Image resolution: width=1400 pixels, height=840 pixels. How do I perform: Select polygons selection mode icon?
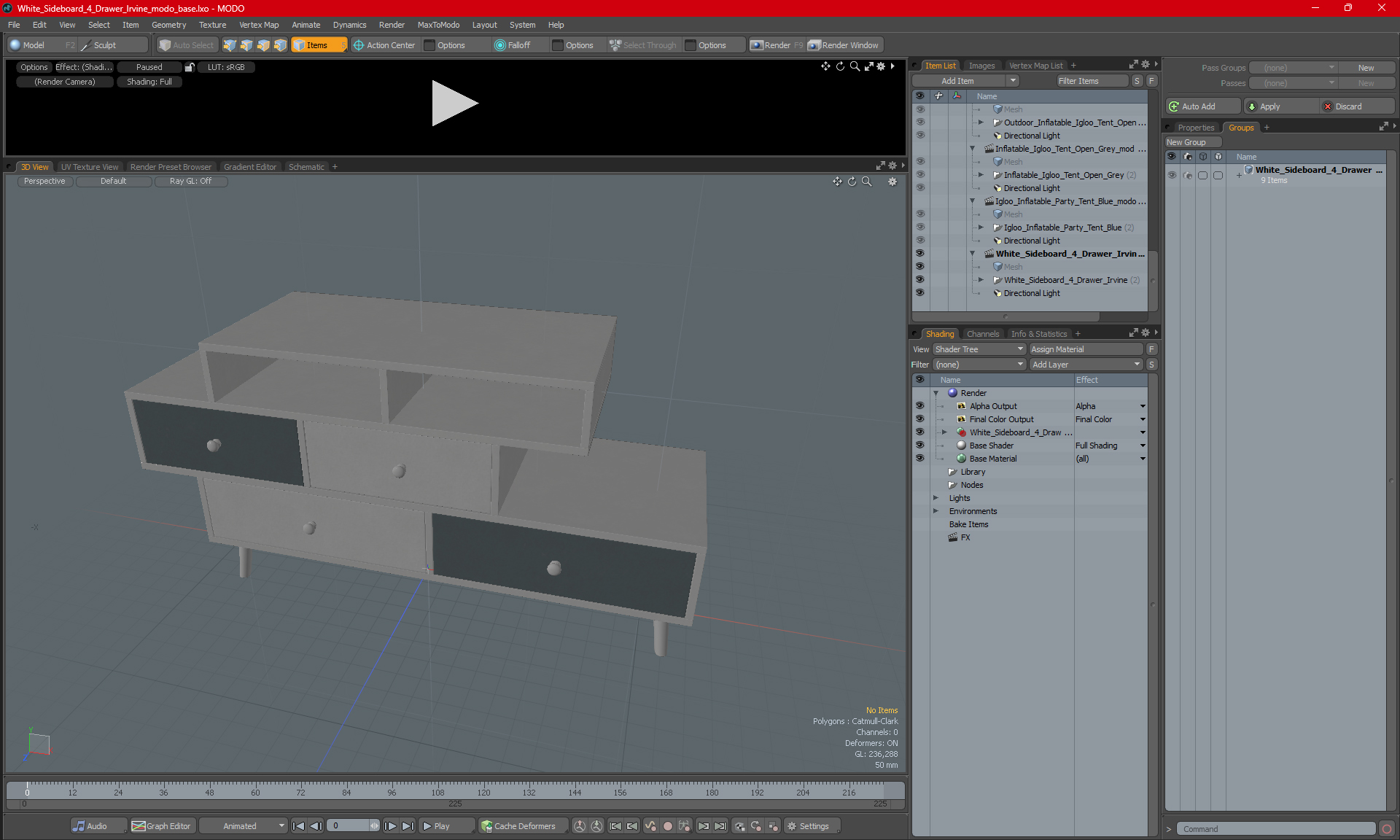263,45
